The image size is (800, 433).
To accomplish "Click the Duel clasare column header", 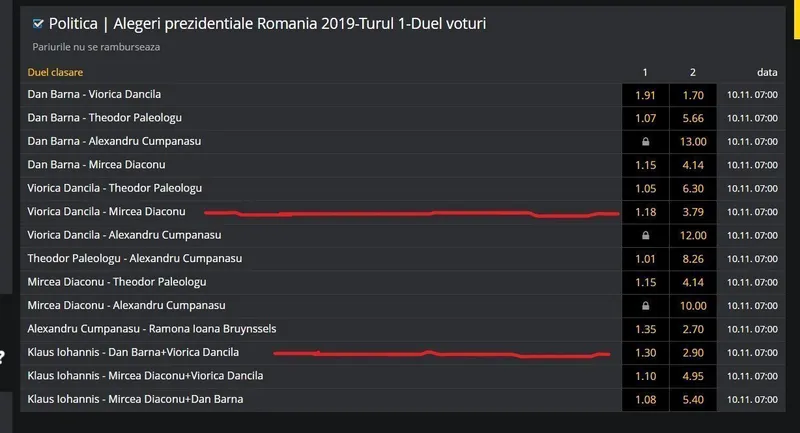I will click(x=55, y=73).
